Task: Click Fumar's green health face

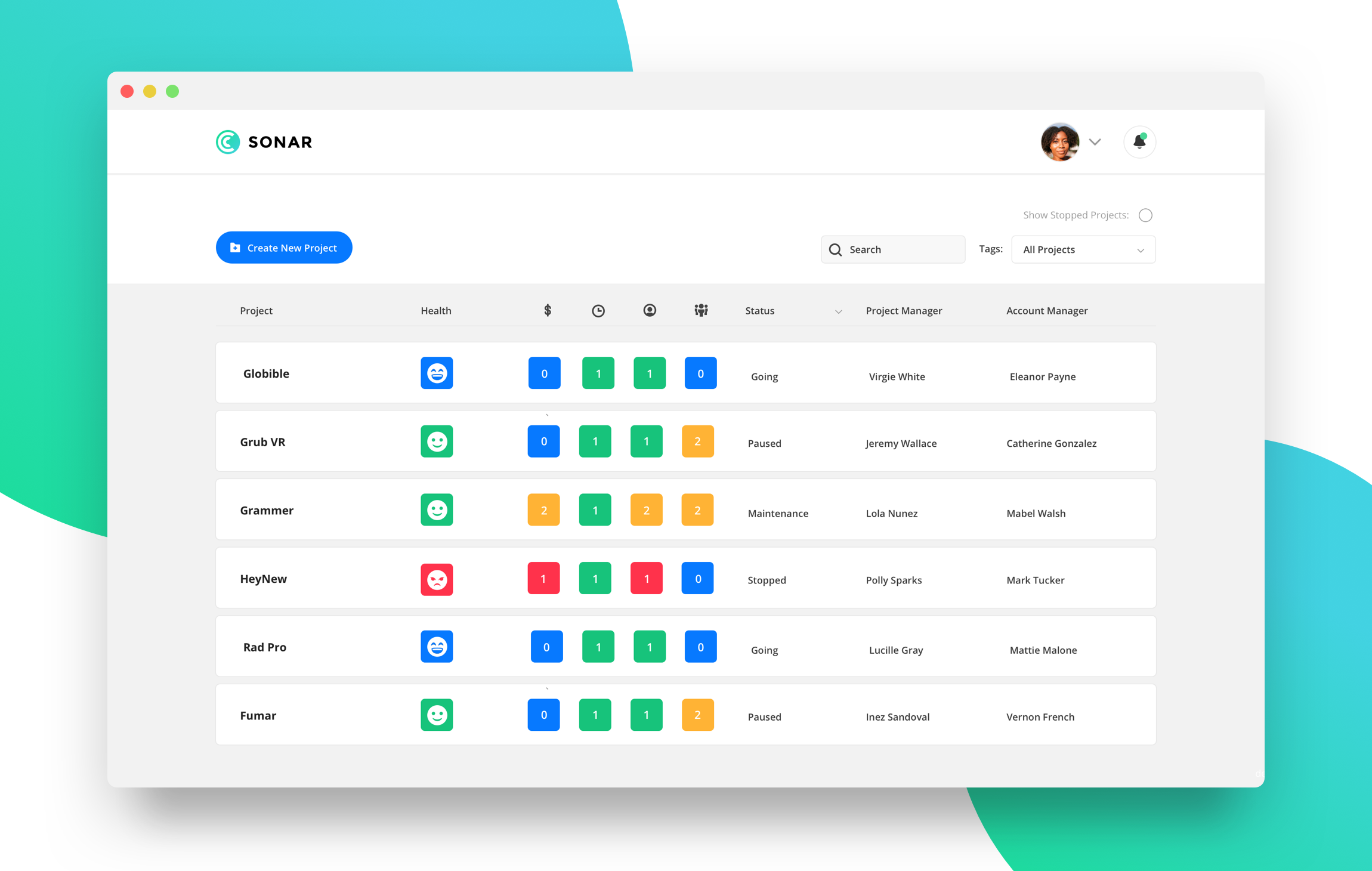Action: tap(437, 715)
